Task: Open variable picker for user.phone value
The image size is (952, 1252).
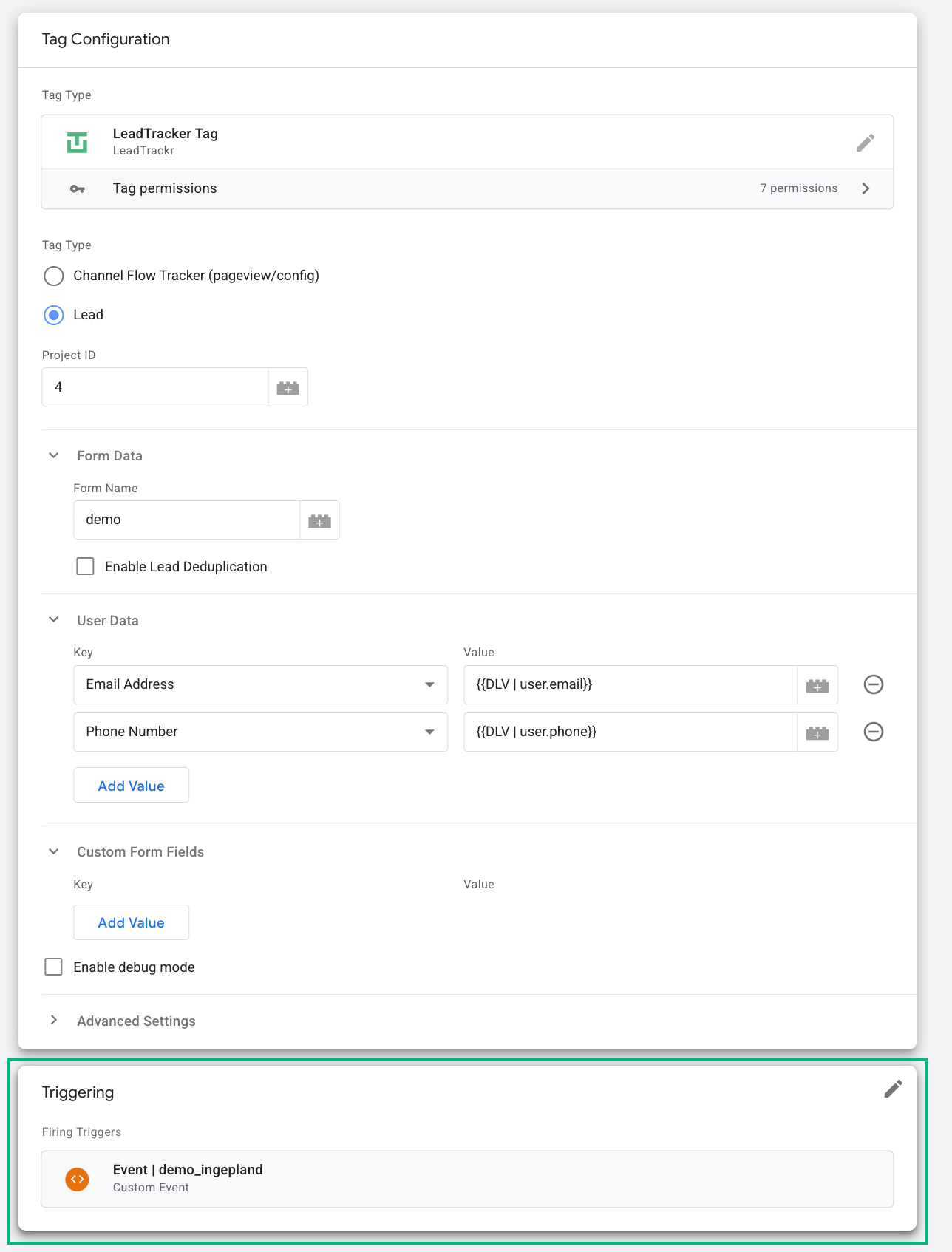Action: 817,732
